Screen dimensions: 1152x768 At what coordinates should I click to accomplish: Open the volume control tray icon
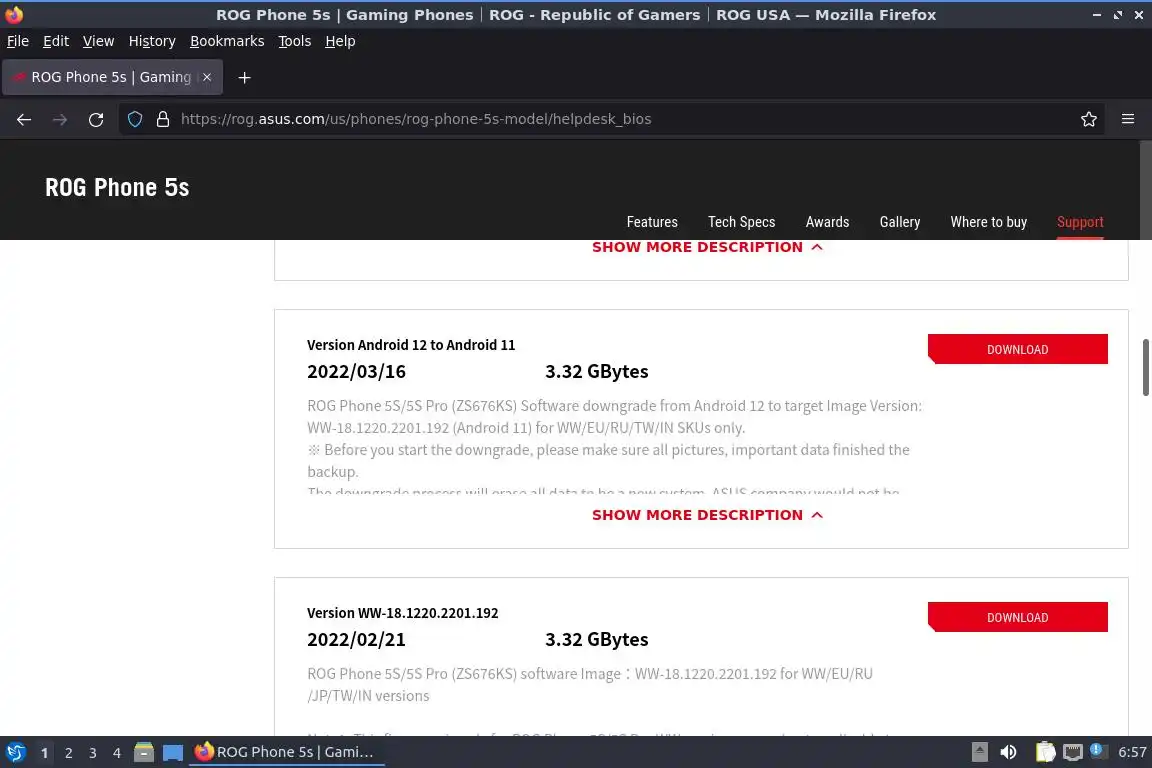(x=1008, y=752)
